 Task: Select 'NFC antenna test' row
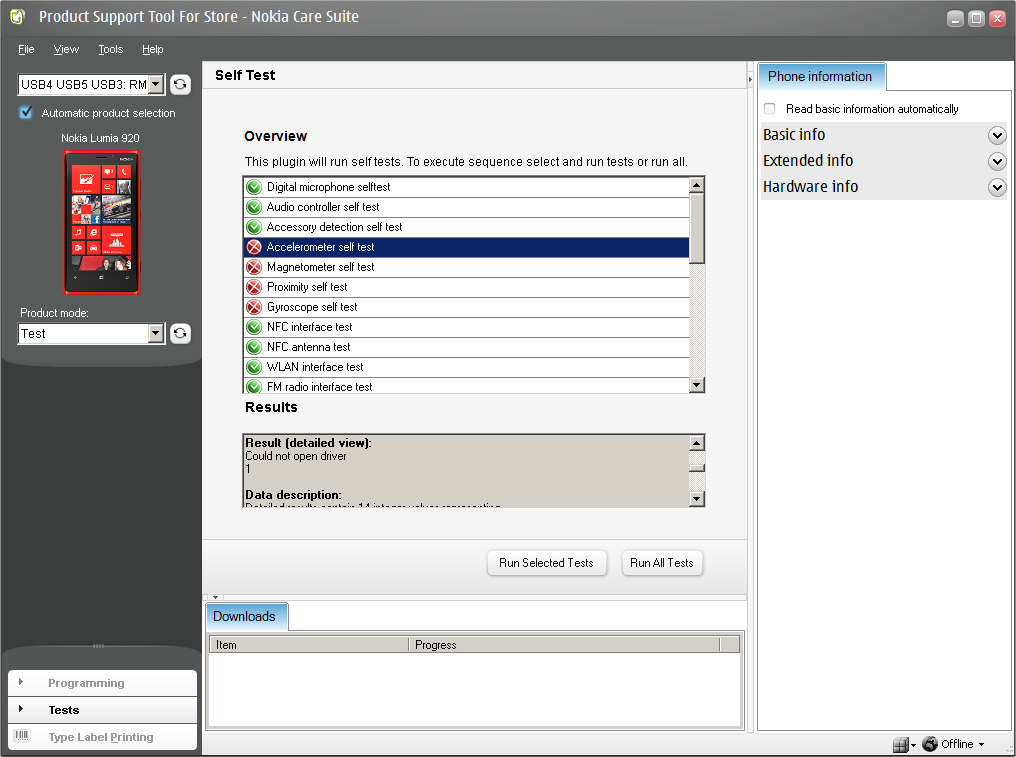coord(467,347)
